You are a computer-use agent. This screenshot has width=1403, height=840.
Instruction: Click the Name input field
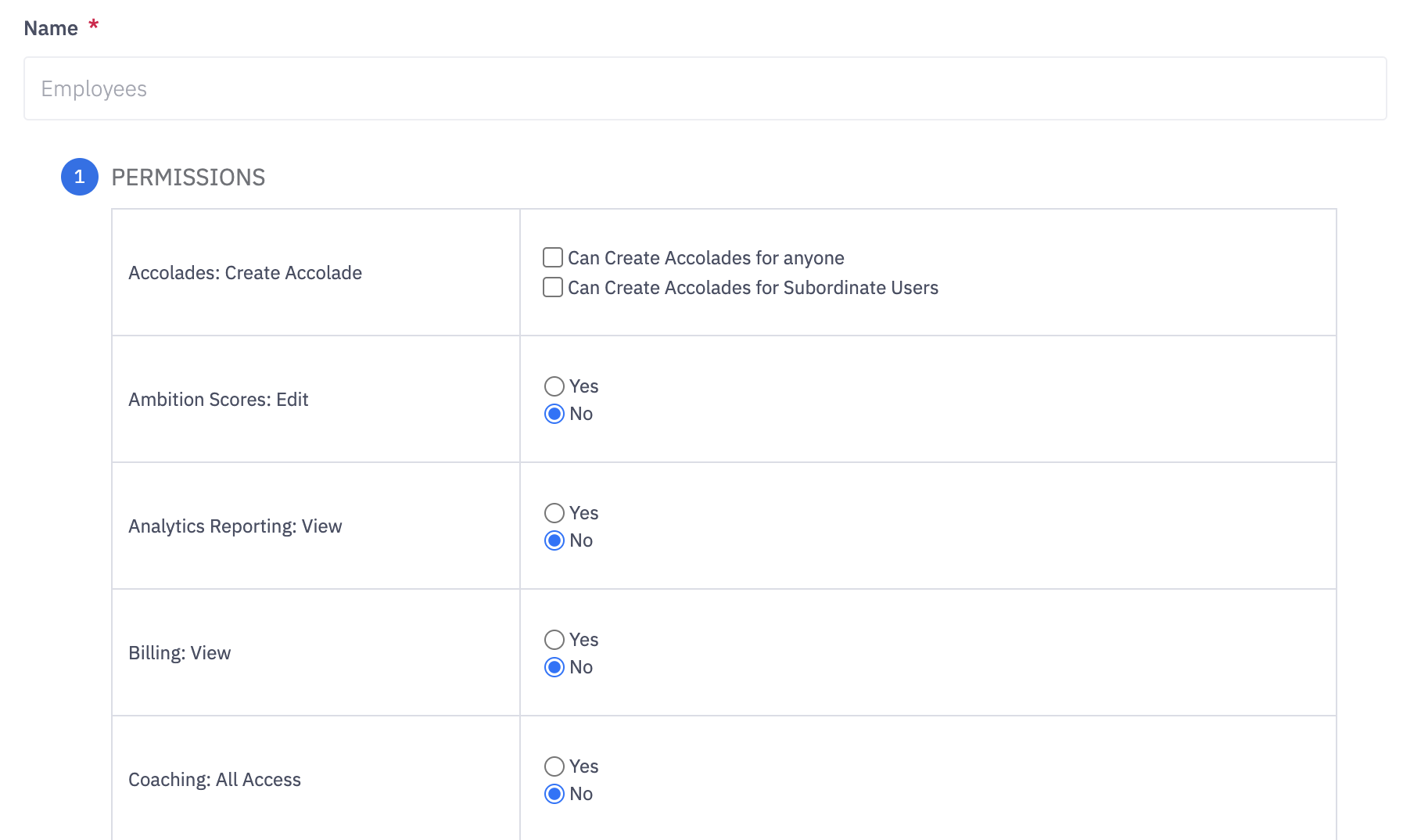click(x=704, y=88)
